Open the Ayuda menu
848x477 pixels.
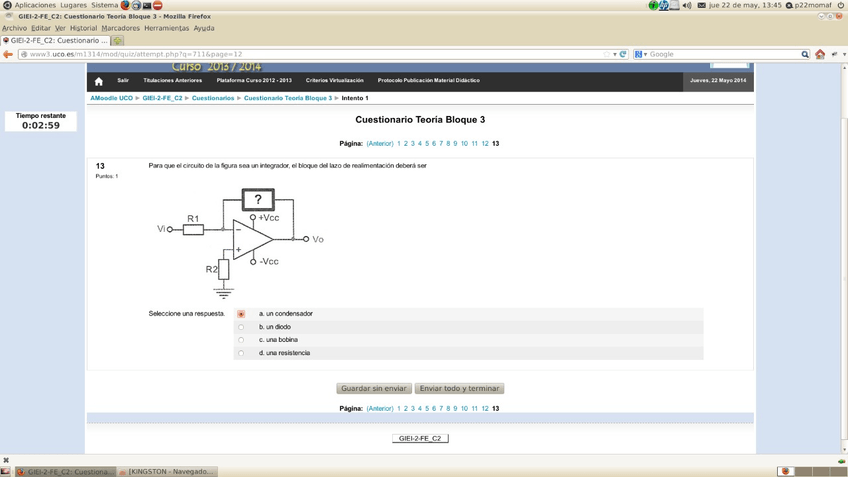(204, 28)
